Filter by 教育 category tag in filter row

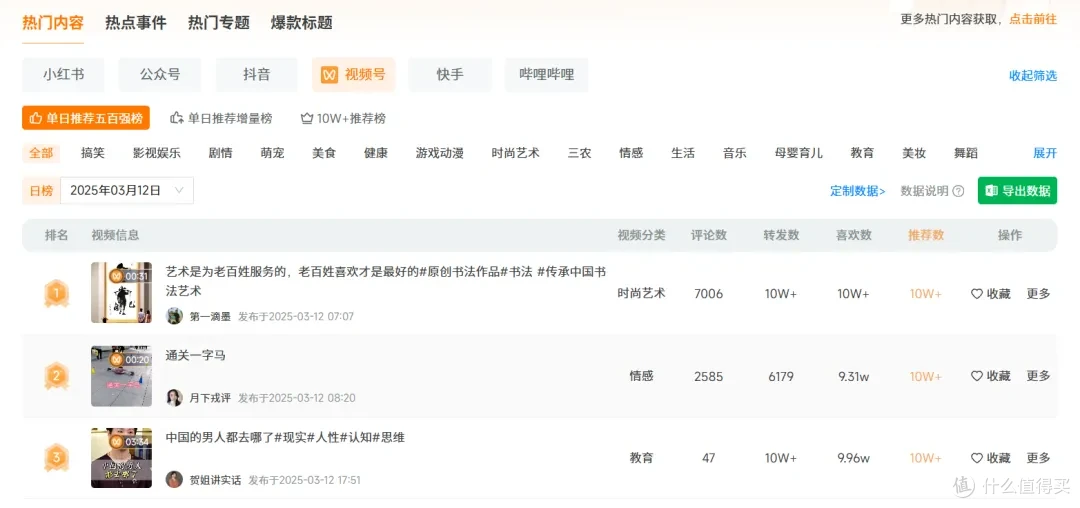[x=862, y=153]
